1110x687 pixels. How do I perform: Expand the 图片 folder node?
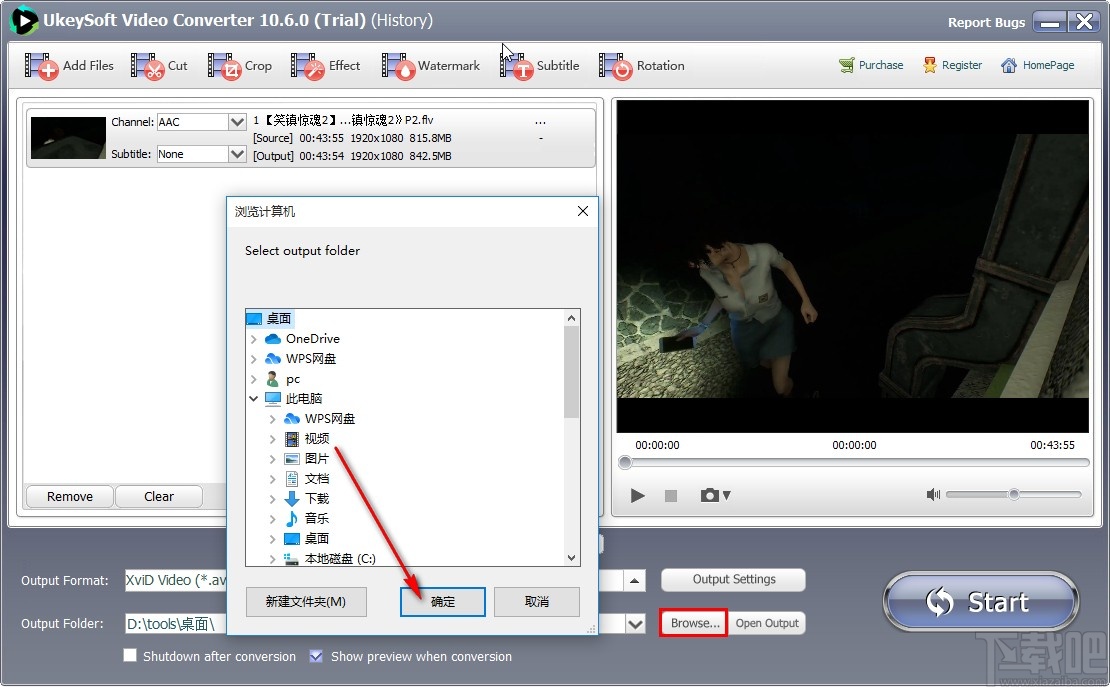click(x=273, y=459)
